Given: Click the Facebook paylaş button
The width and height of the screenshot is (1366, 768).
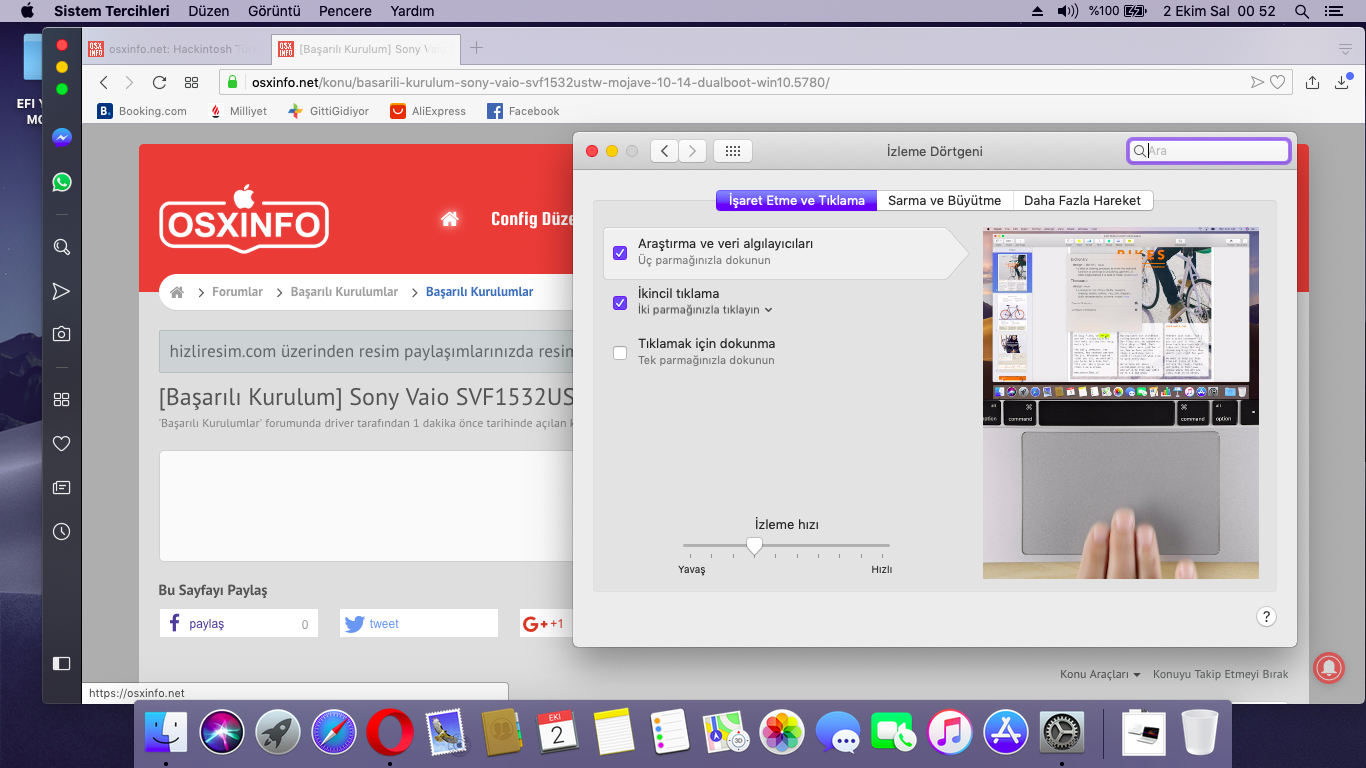Looking at the screenshot, I should (x=238, y=624).
